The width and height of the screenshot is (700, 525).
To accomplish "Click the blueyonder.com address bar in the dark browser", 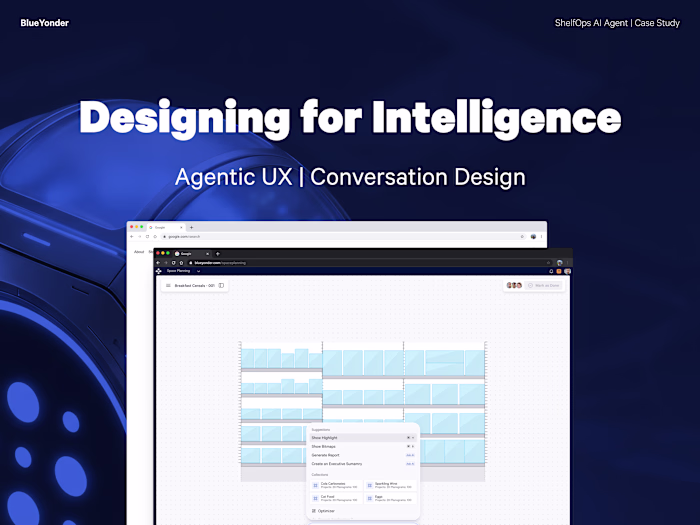I will [x=368, y=262].
